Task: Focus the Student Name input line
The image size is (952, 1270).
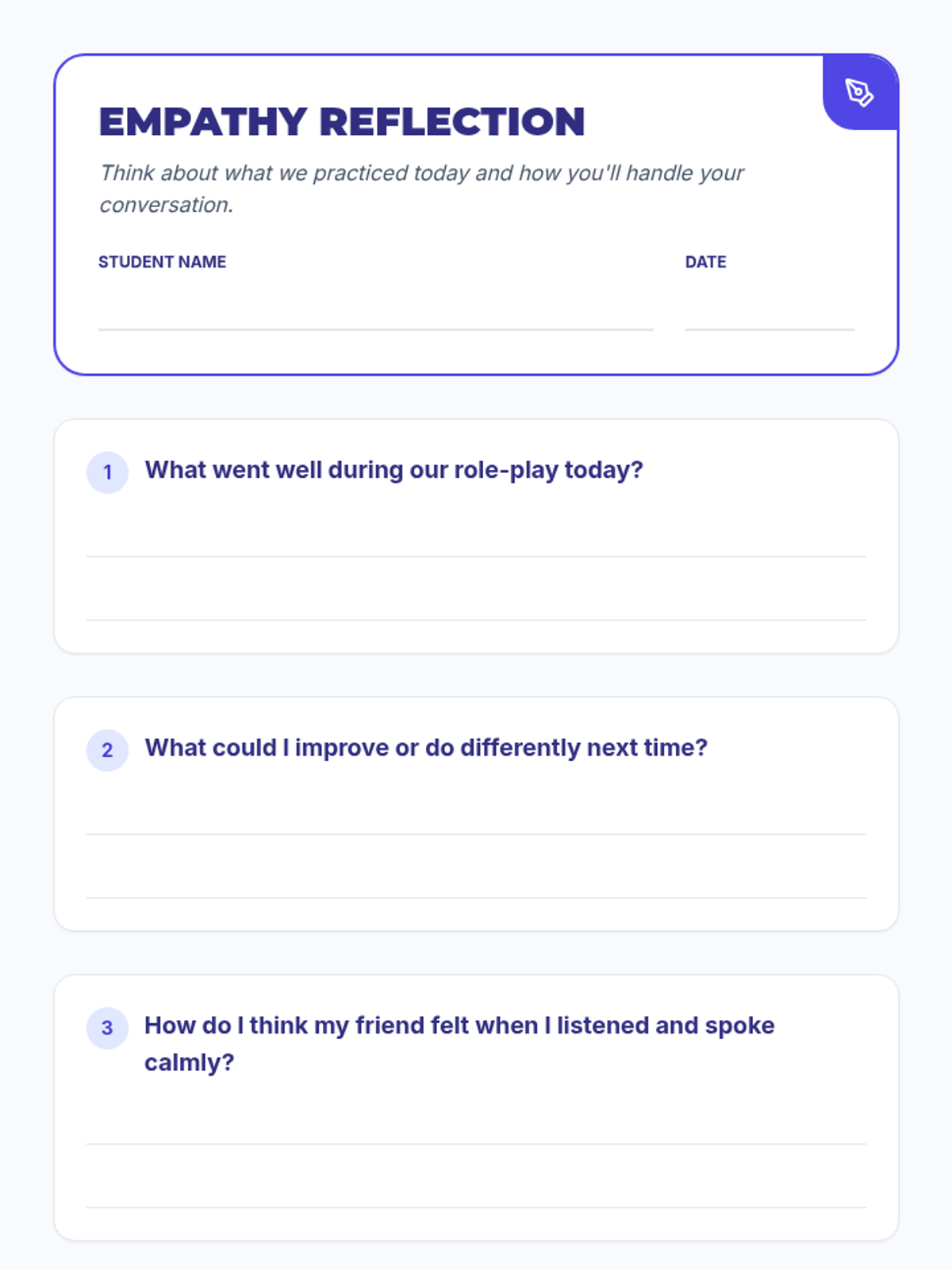Action: tap(375, 312)
